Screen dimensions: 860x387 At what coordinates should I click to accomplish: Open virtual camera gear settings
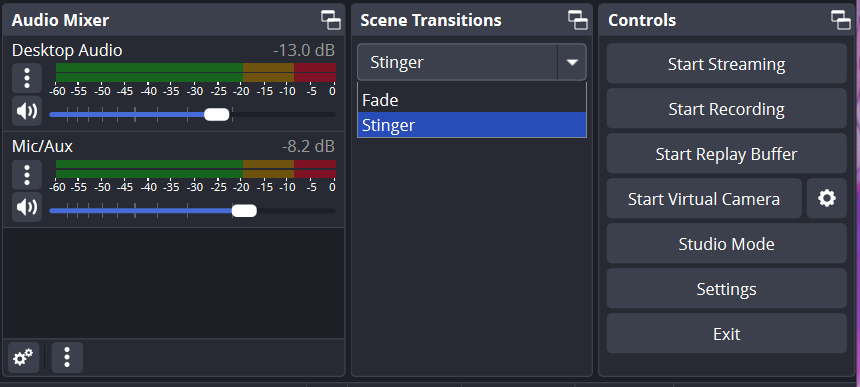827,198
